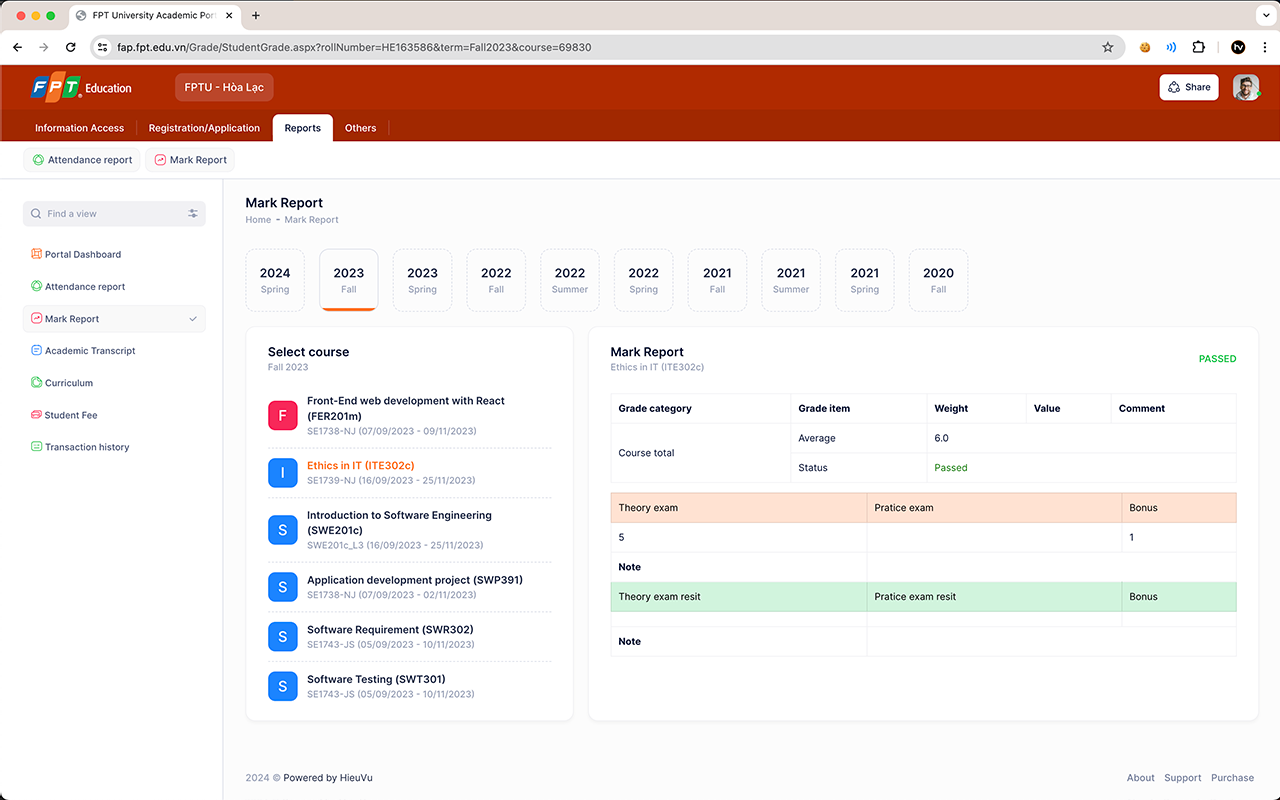Click the Home breadcrumb link
This screenshot has height=800, width=1280.
[x=258, y=220]
